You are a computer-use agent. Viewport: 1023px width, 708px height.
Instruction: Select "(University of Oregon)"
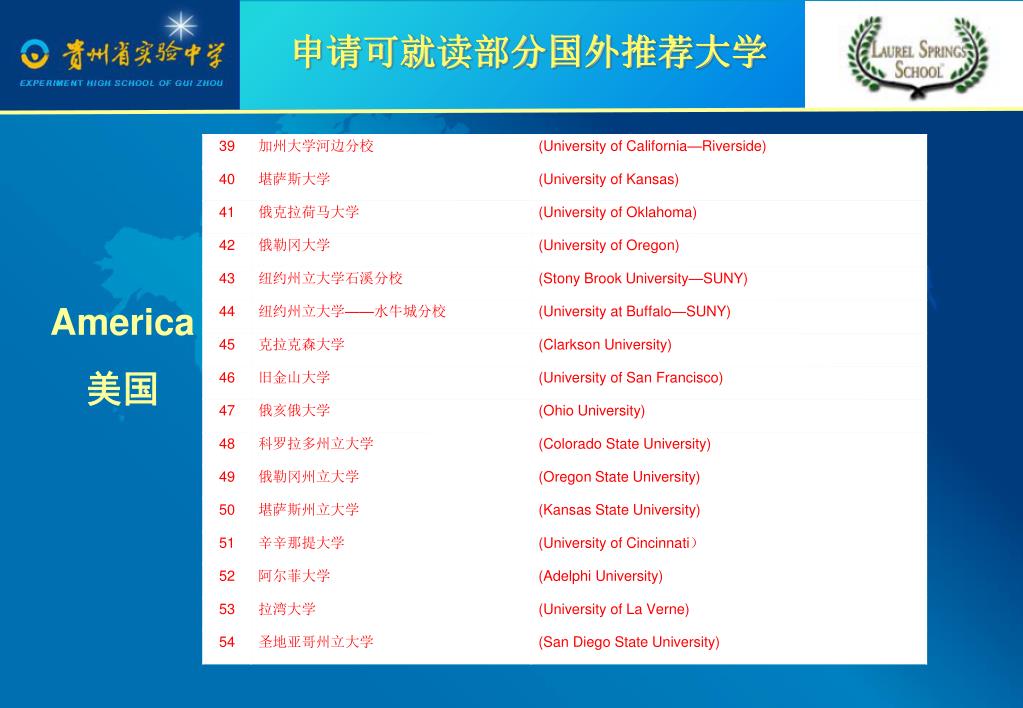608,245
